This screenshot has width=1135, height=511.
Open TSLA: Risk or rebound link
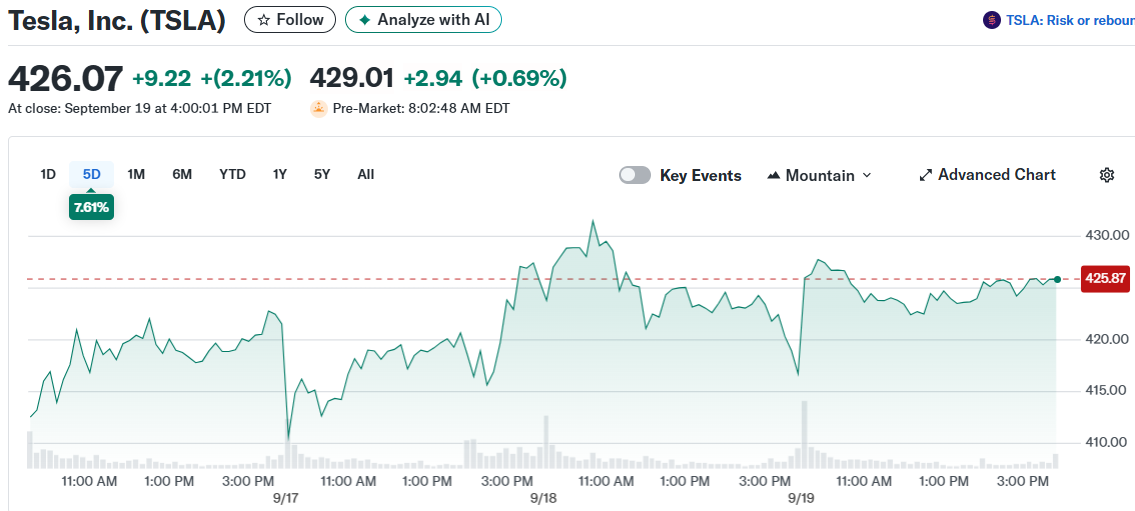tap(1070, 20)
